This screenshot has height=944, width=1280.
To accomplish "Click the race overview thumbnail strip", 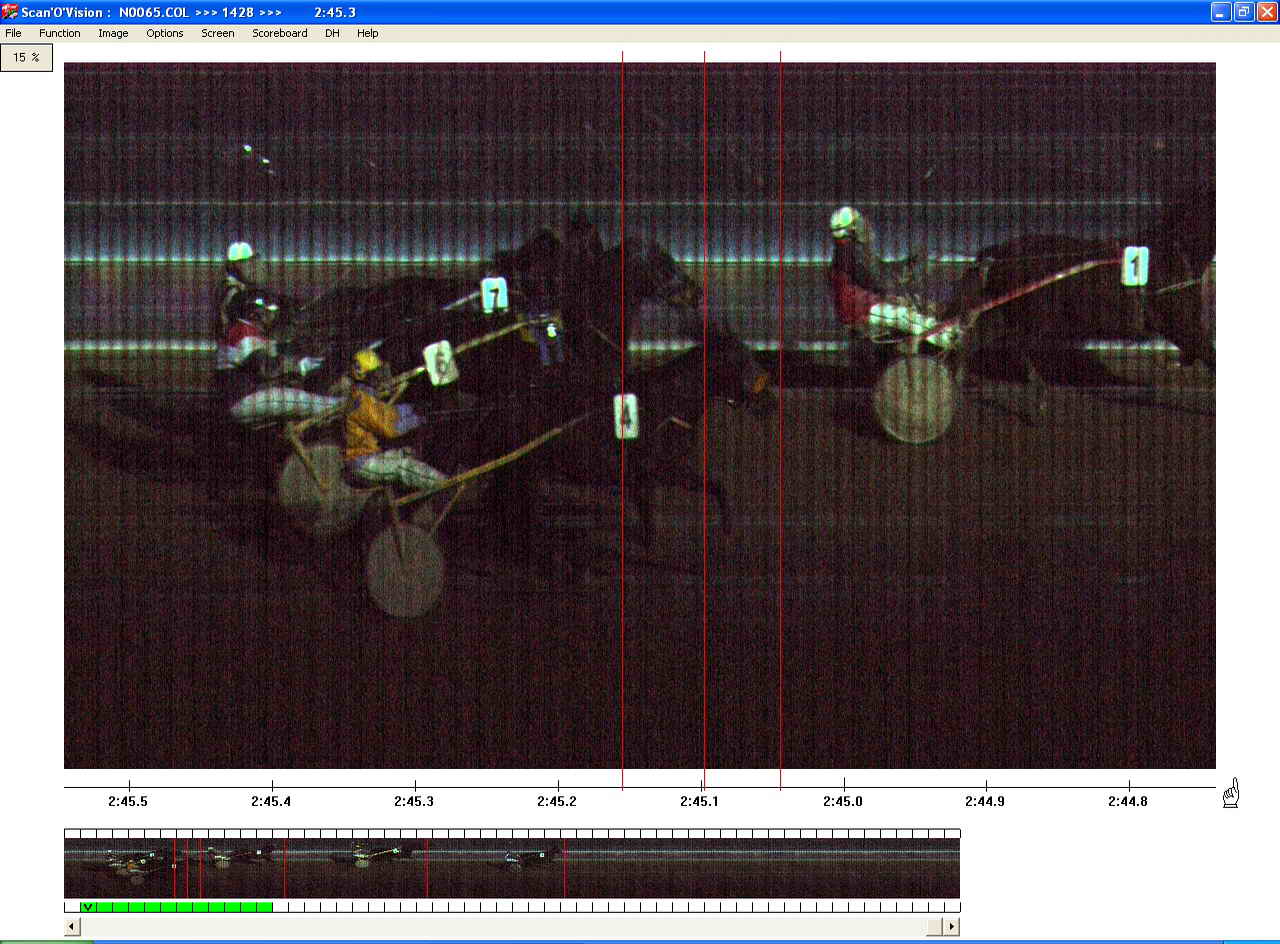I will click(x=511, y=867).
